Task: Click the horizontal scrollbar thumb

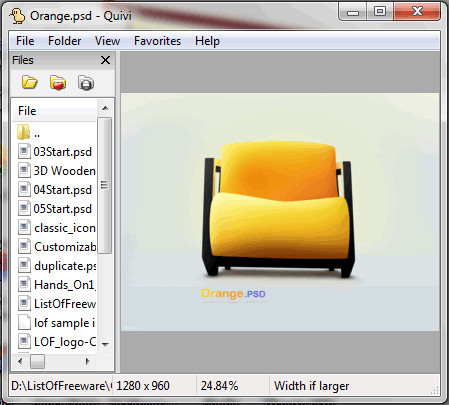Action: (37, 362)
